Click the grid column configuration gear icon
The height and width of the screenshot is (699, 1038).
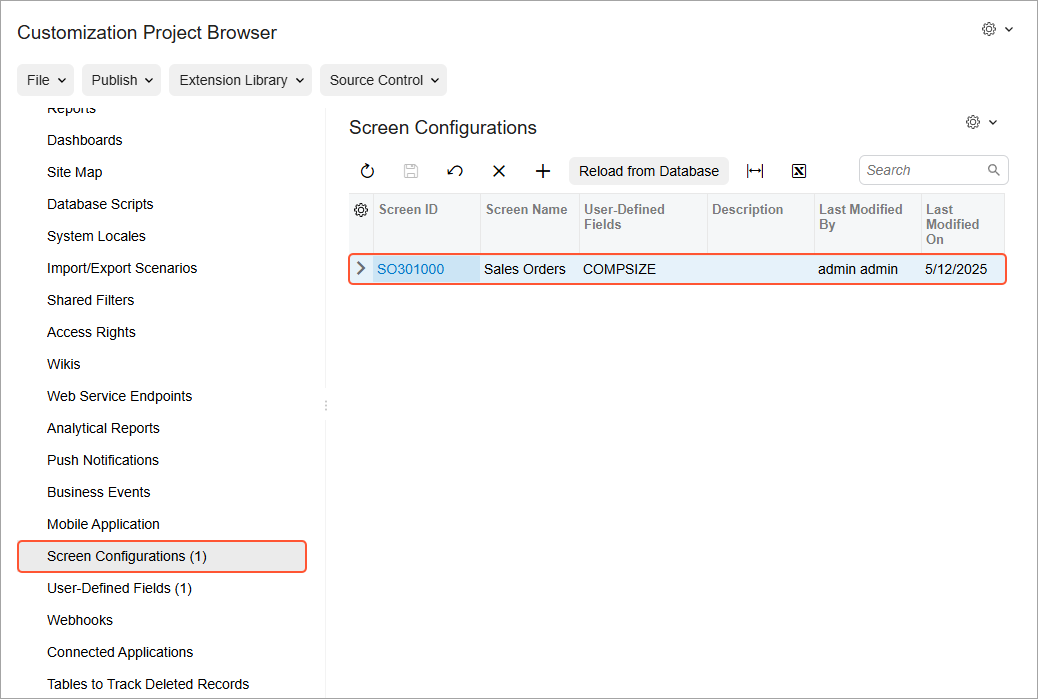[361, 210]
